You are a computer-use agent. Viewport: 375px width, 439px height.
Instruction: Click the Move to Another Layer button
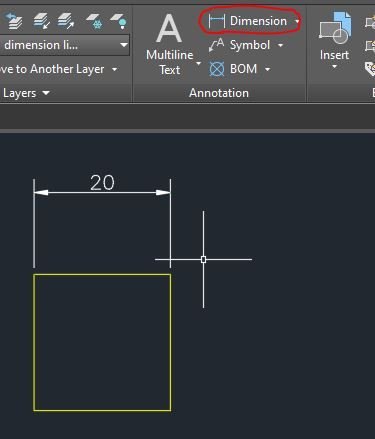pyautogui.click(x=52, y=69)
